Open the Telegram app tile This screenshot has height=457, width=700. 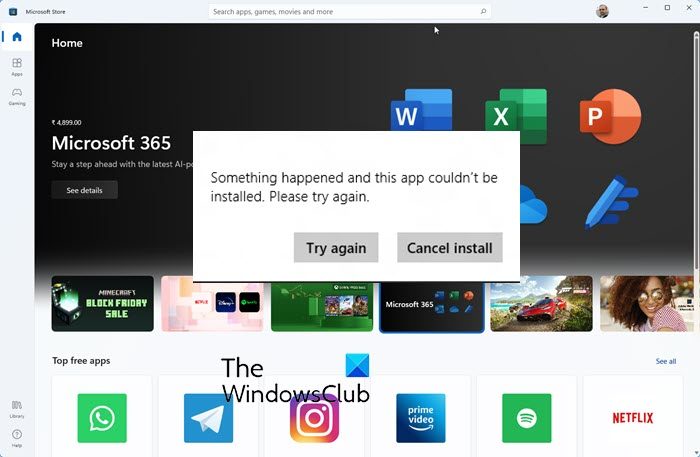tap(208, 416)
